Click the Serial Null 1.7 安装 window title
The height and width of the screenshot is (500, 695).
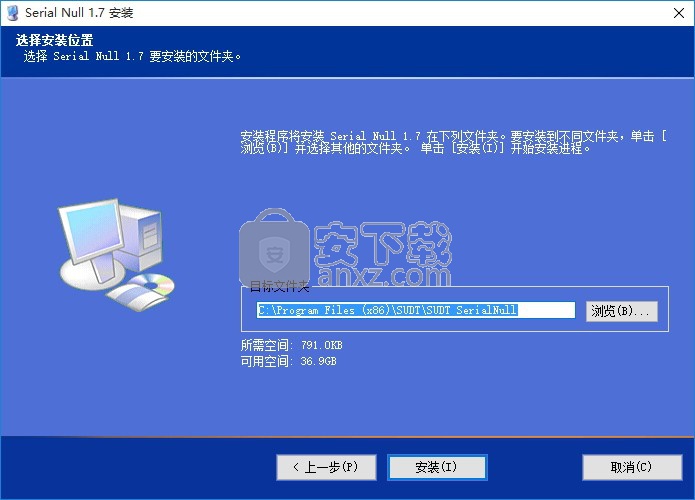tap(79, 13)
